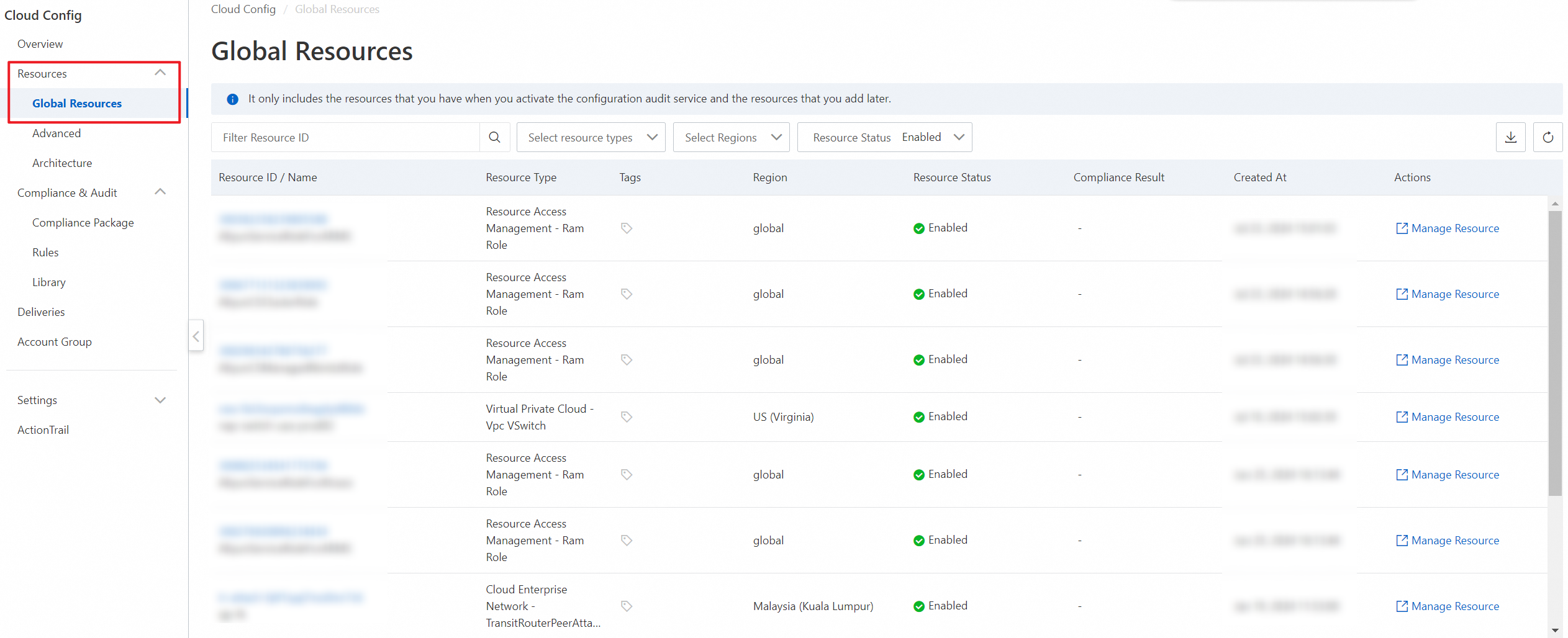Collapse the left sidebar panel
Image resolution: width=1568 pixels, height=638 pixels.
pos(196,336)
